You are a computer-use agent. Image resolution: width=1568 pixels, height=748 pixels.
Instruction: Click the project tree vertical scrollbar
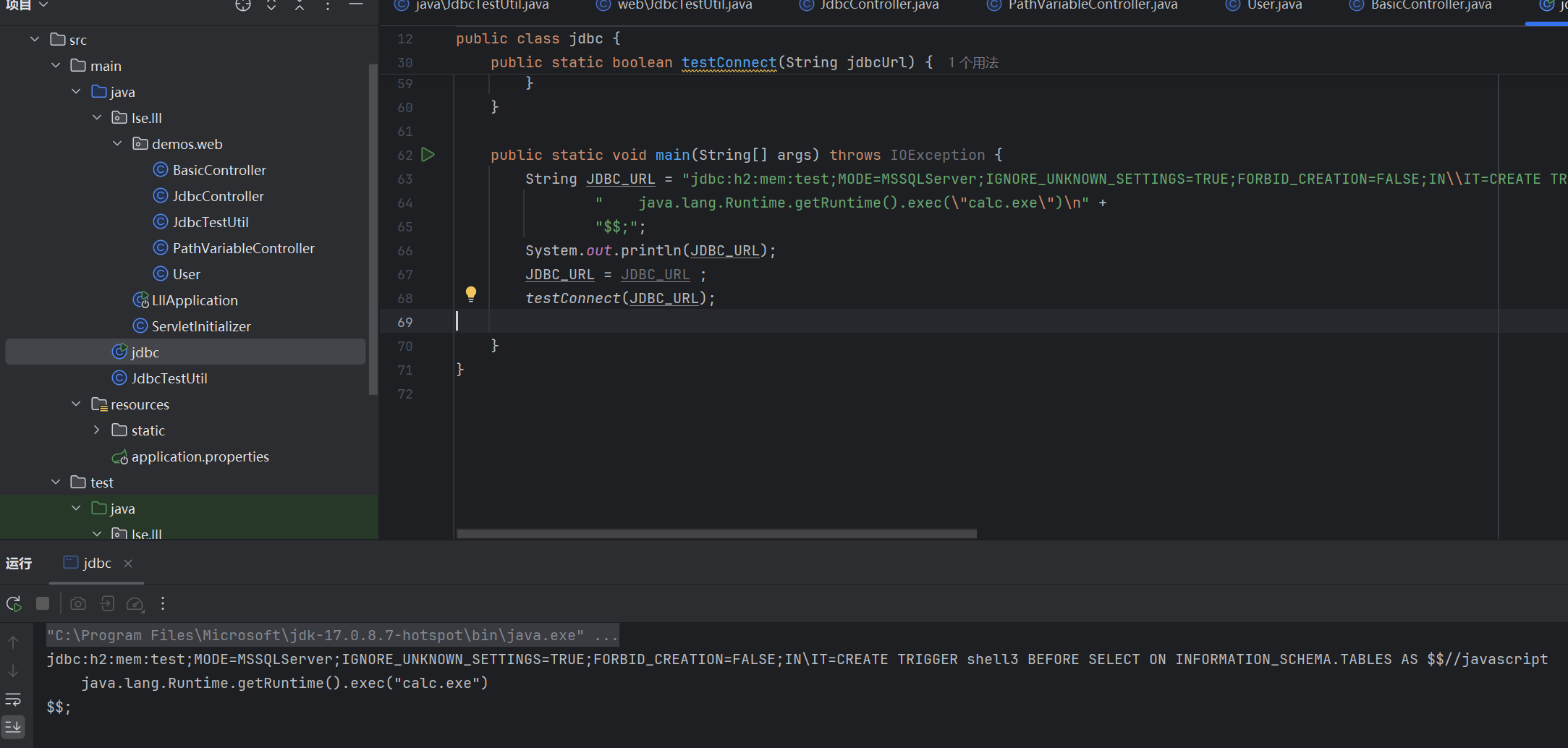coord(373,229)
